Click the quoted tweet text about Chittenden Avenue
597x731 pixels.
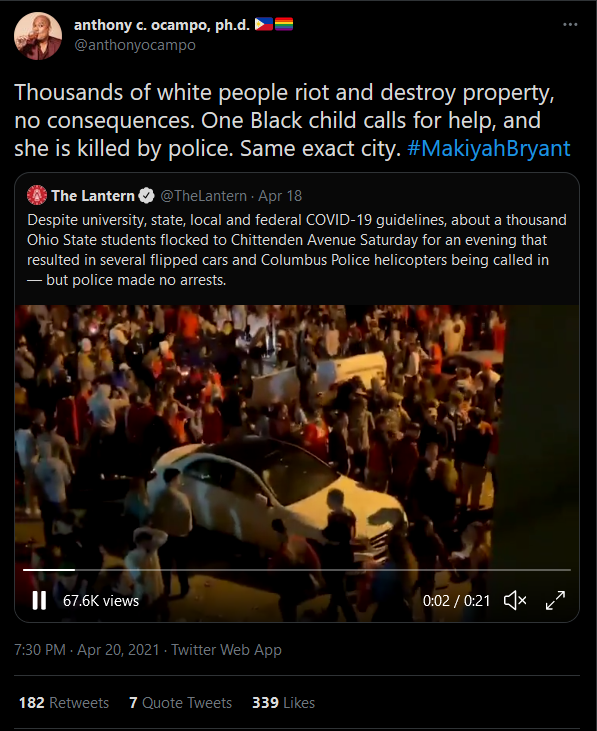[x=297, y=250]
